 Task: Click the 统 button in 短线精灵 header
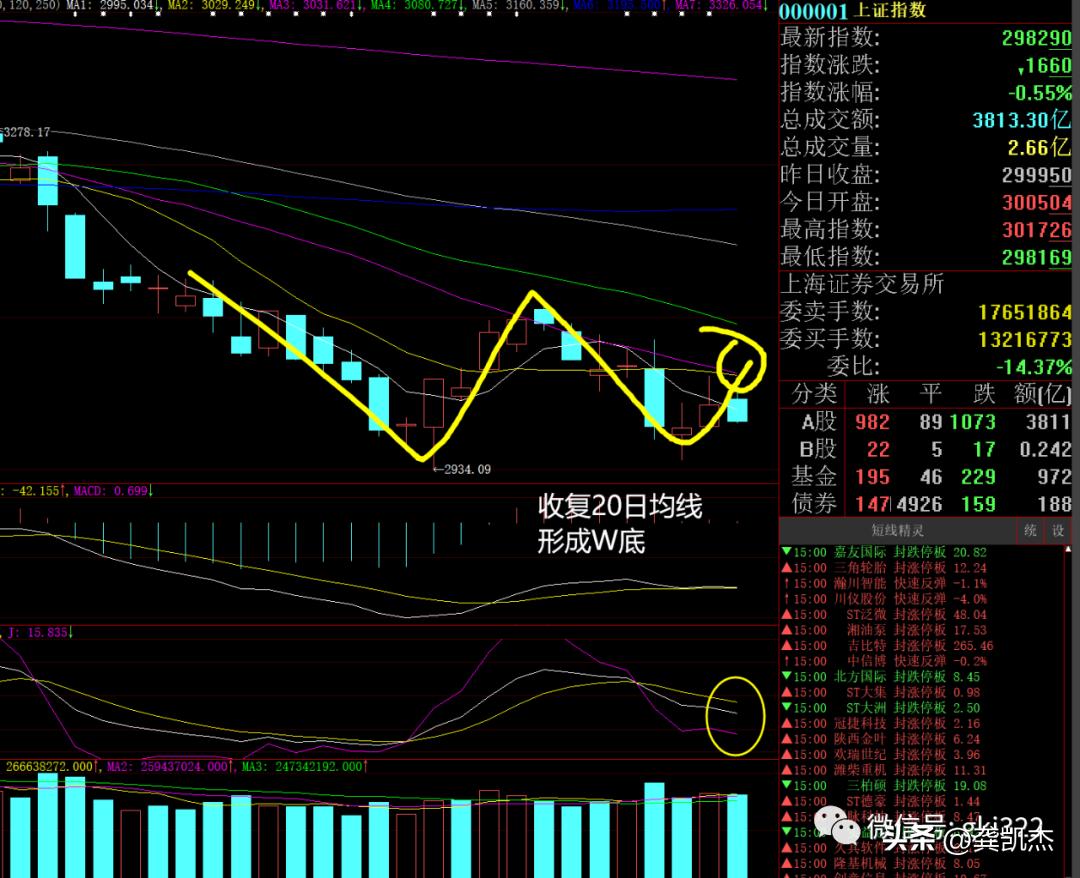coord(1031,531)
